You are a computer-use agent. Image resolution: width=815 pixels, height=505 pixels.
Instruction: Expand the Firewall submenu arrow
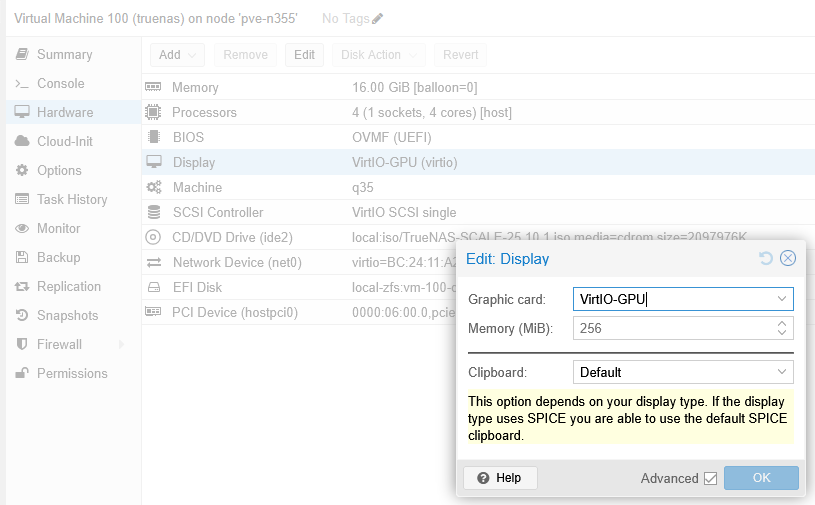click(122, 345)
